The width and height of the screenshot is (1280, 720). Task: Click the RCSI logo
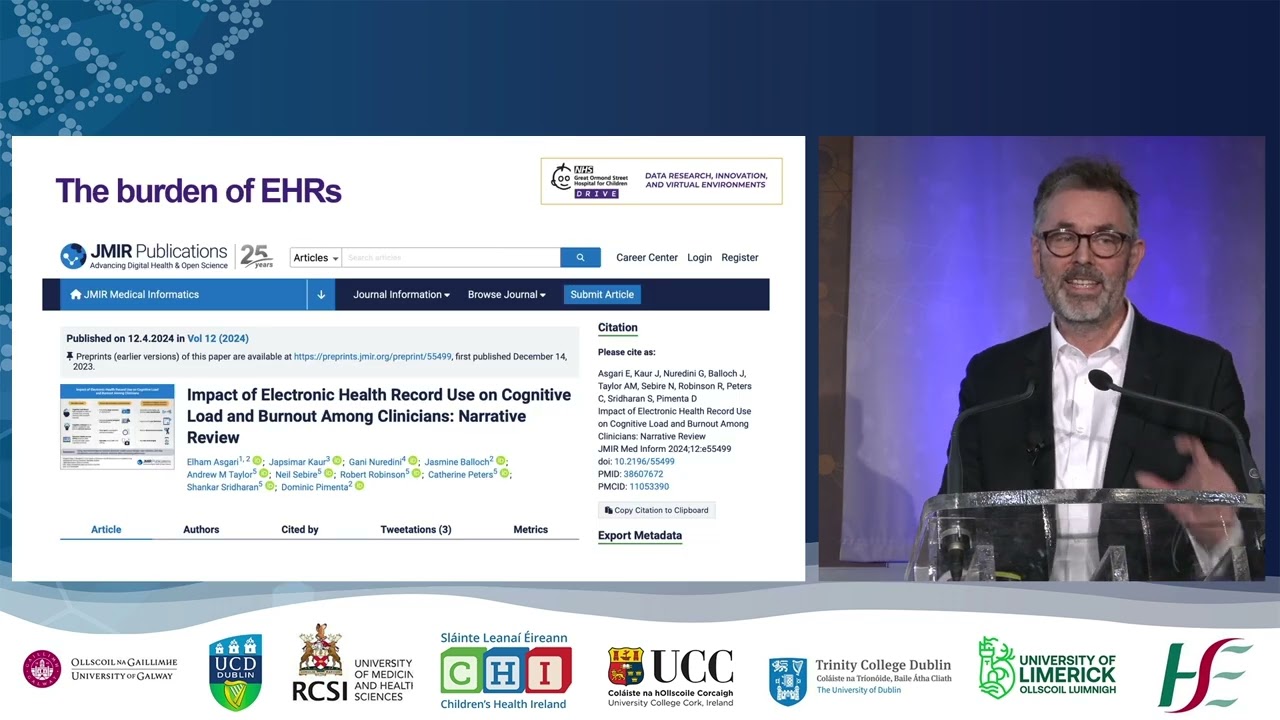352,663
